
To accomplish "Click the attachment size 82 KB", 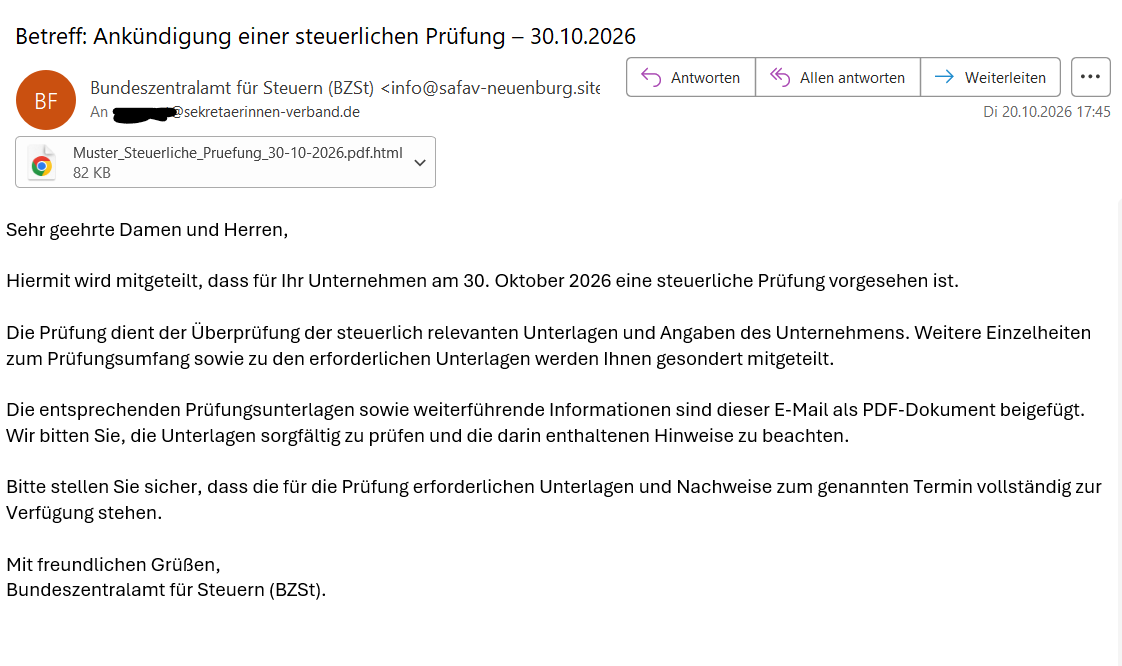I will 92,172.
